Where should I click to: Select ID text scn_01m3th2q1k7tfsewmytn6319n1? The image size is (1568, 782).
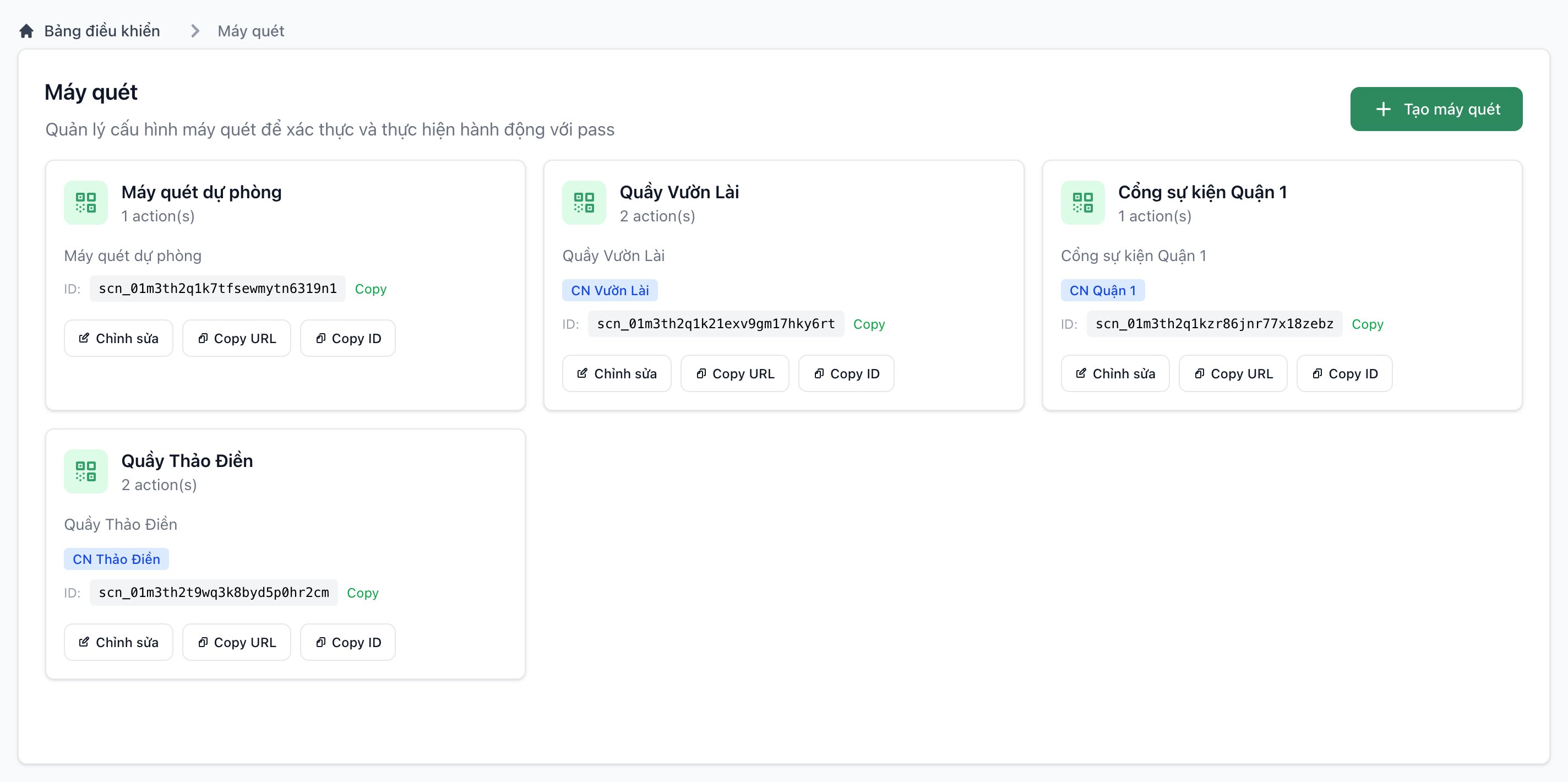tap(217, 289)
